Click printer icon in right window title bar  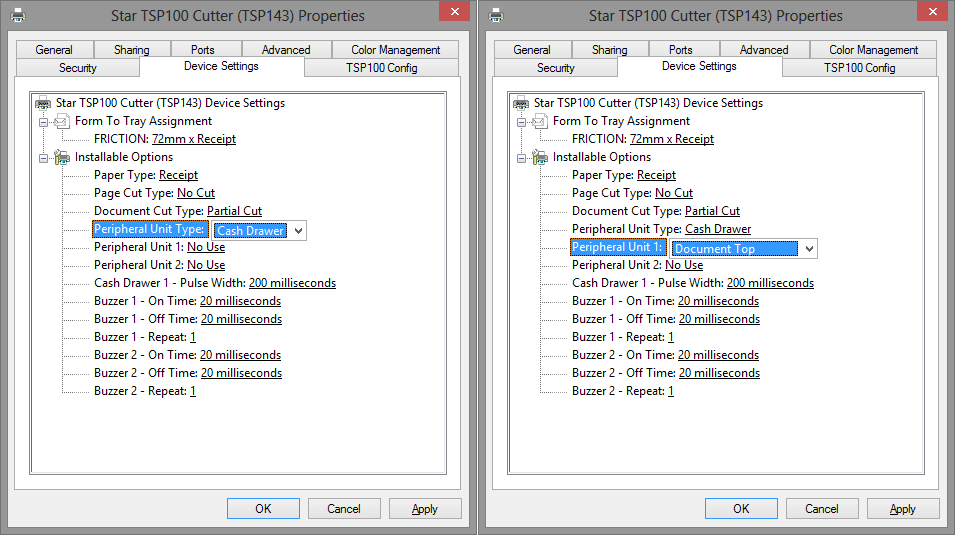point(496,15)
